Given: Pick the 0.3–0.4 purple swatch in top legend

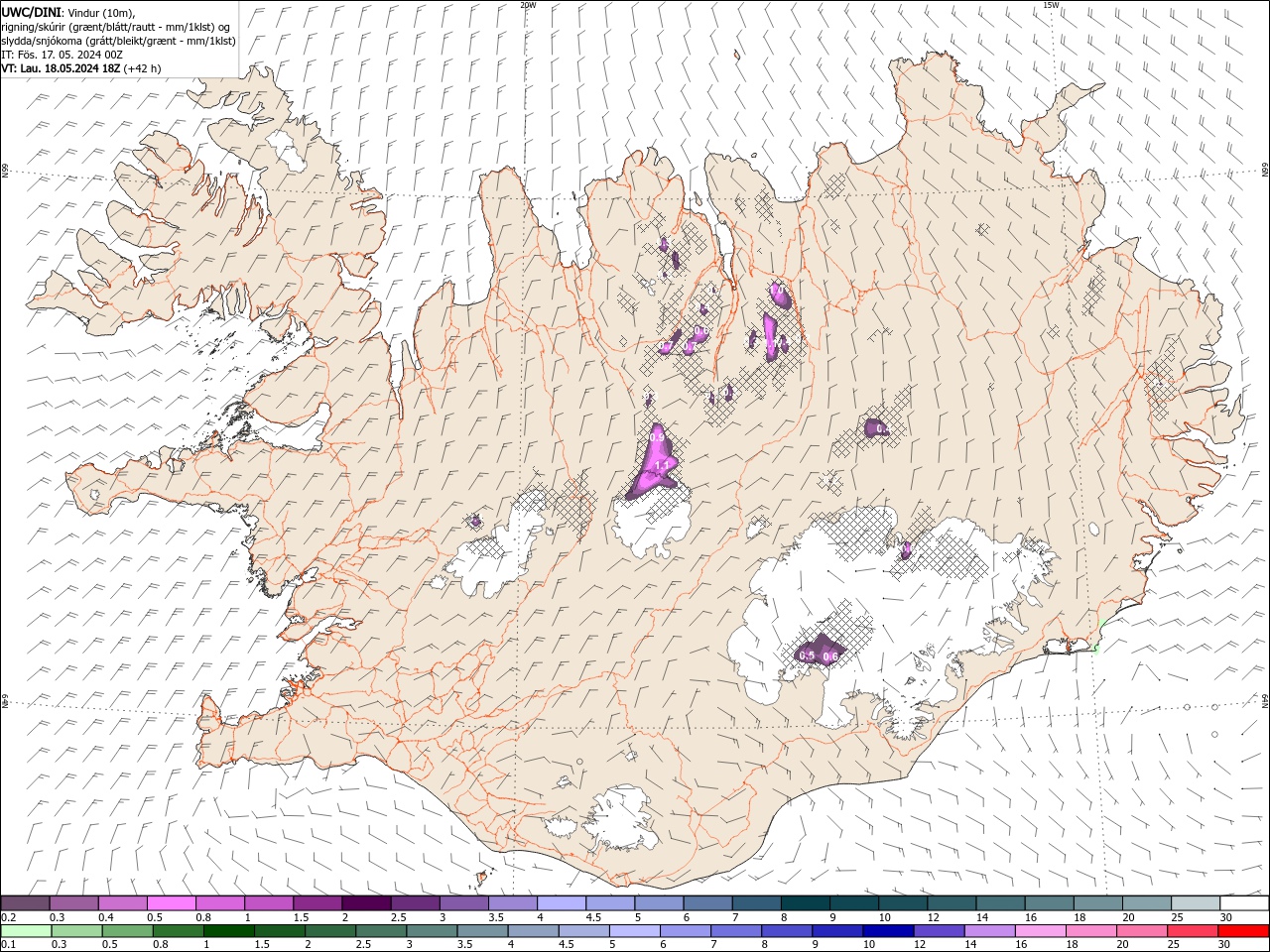Looking at the screenshot, I should pyautogui.click(x=73, y=903).
